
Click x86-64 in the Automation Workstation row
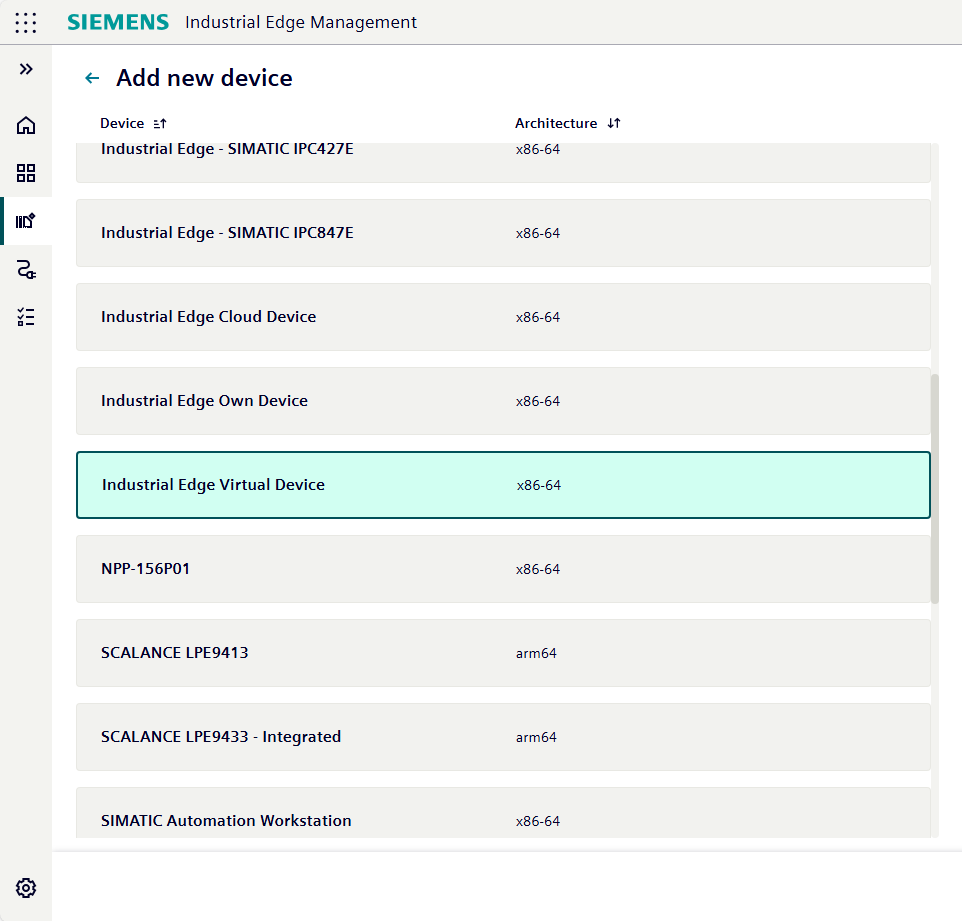point(538,822)
